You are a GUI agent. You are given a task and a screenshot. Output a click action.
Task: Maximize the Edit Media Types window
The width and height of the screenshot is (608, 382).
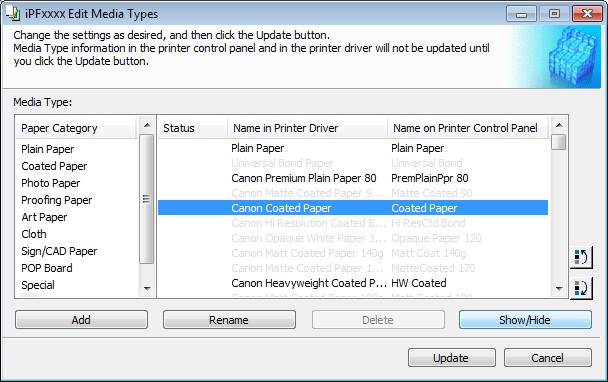[554, 14]
